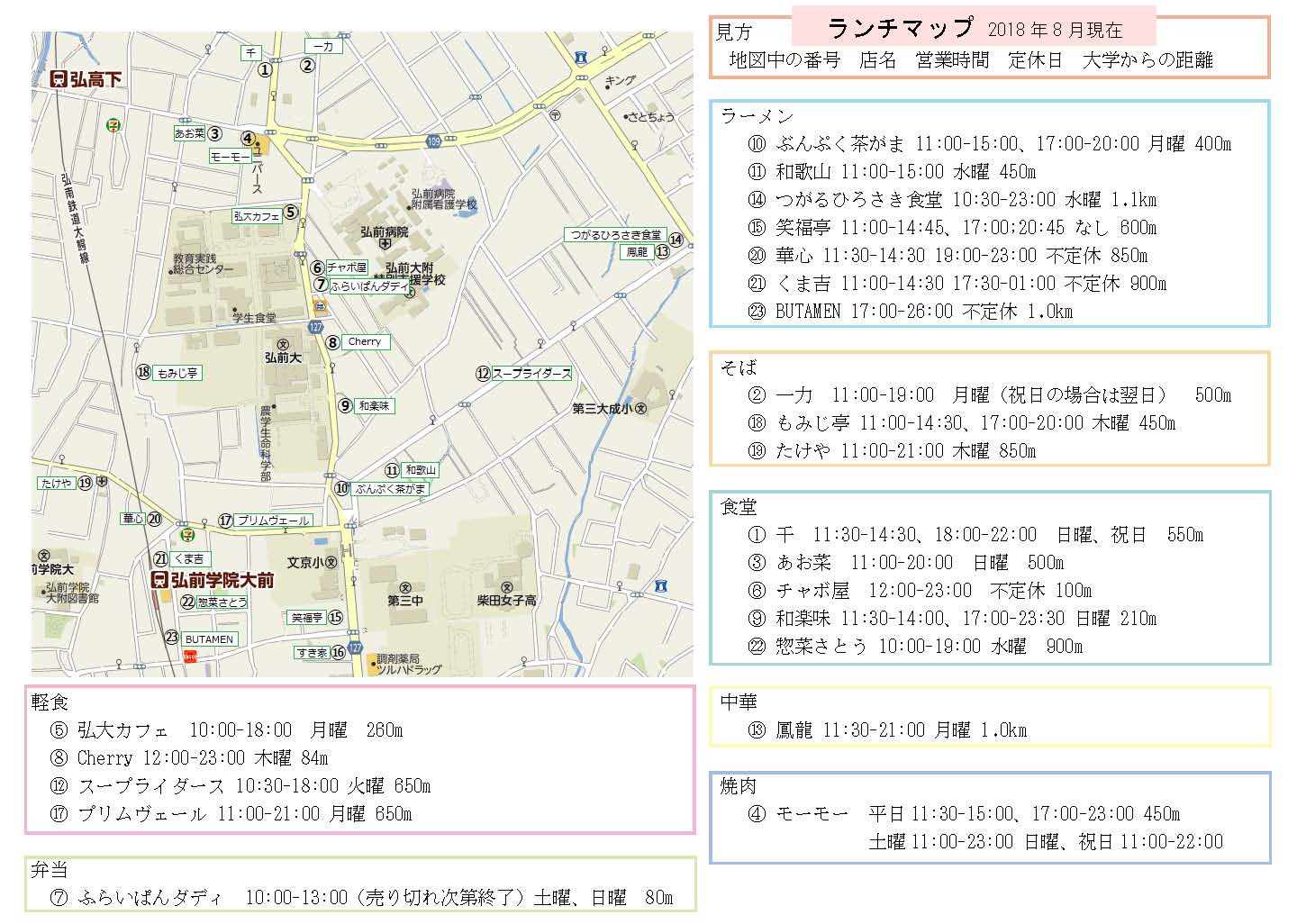
Task: Select the 7-Eleven icon beside プリムヴェール label
Action: pyautogui.click(x=188, y=534)
